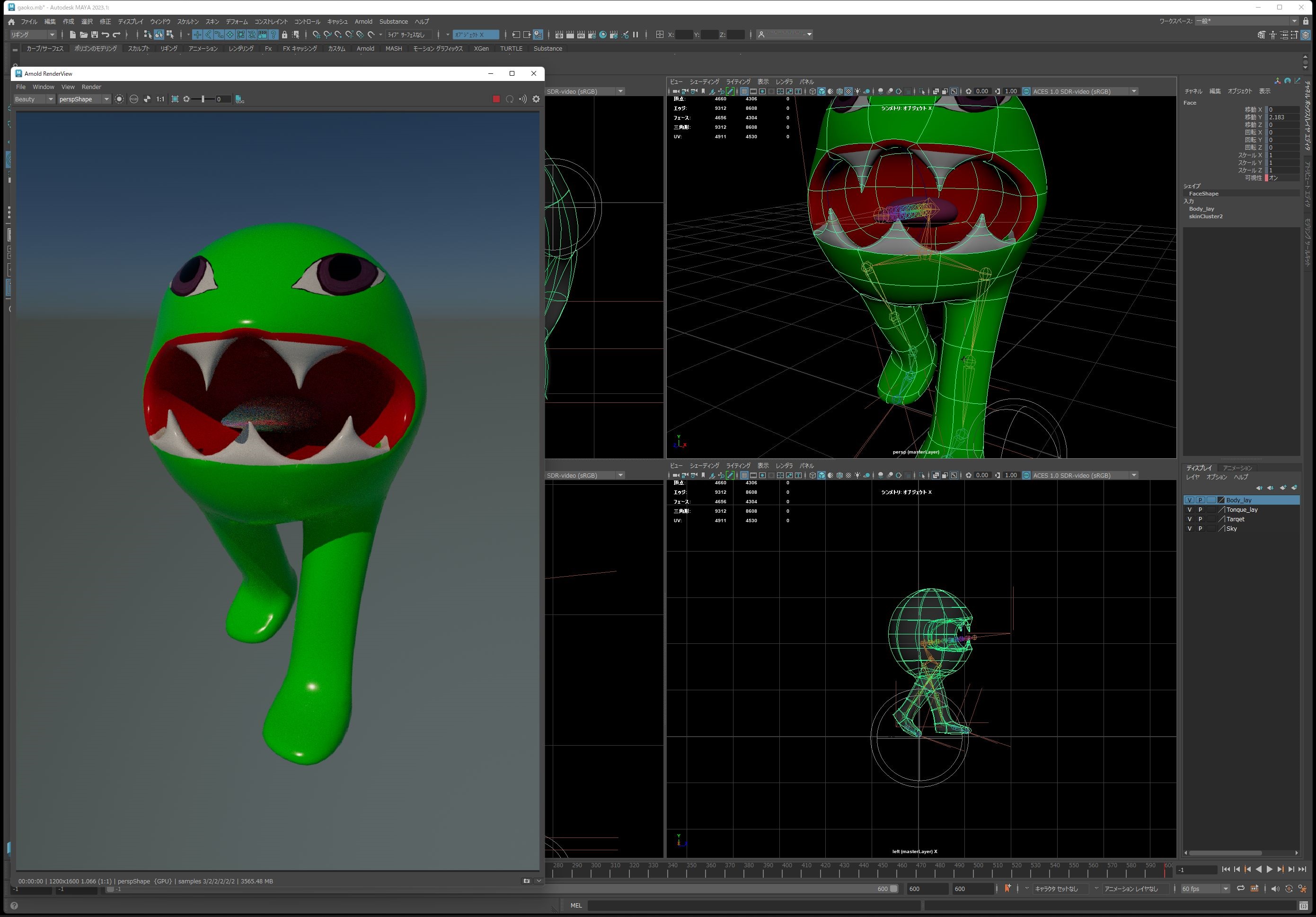Open Arnold RenderView settings gear

(x=536, y=99)
